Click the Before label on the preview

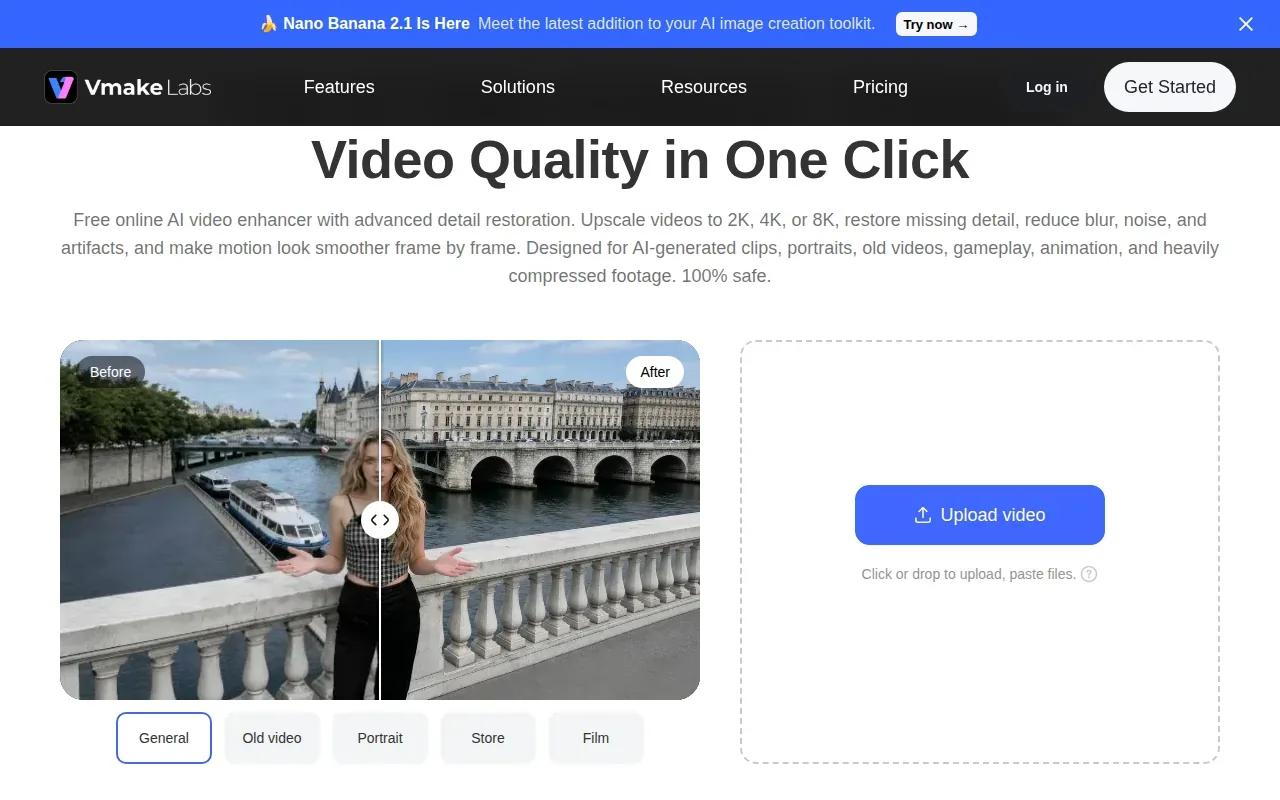pyautogui.click(x=110, y=372)
